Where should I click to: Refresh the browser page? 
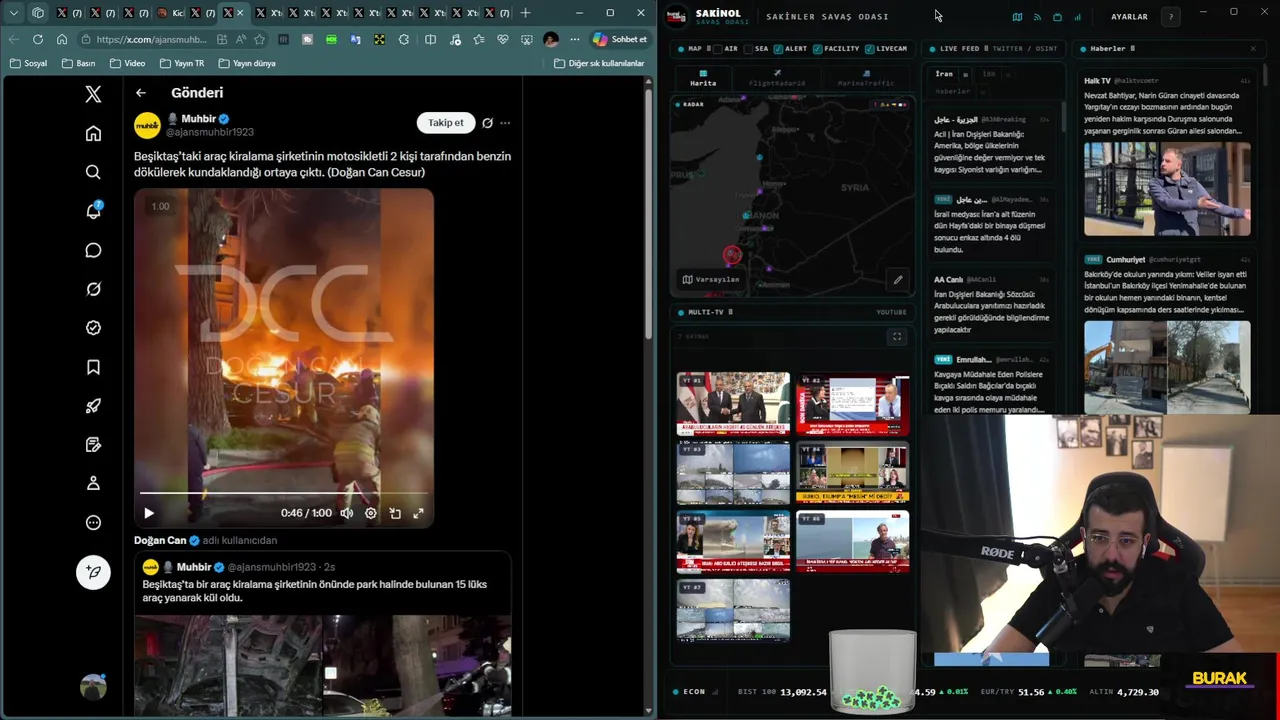[x=38, y=39]
